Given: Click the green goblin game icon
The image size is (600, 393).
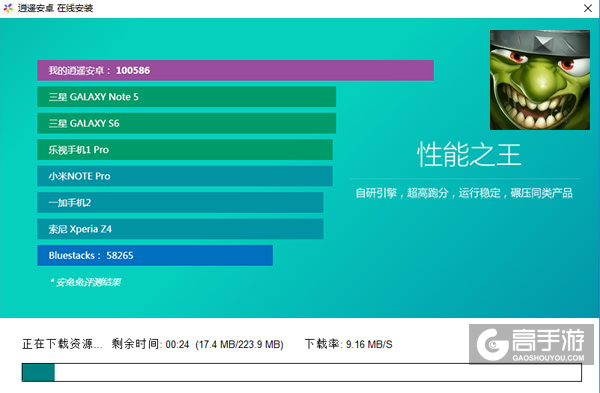Looking at the screenshot, I should click(x=540, y=80).
